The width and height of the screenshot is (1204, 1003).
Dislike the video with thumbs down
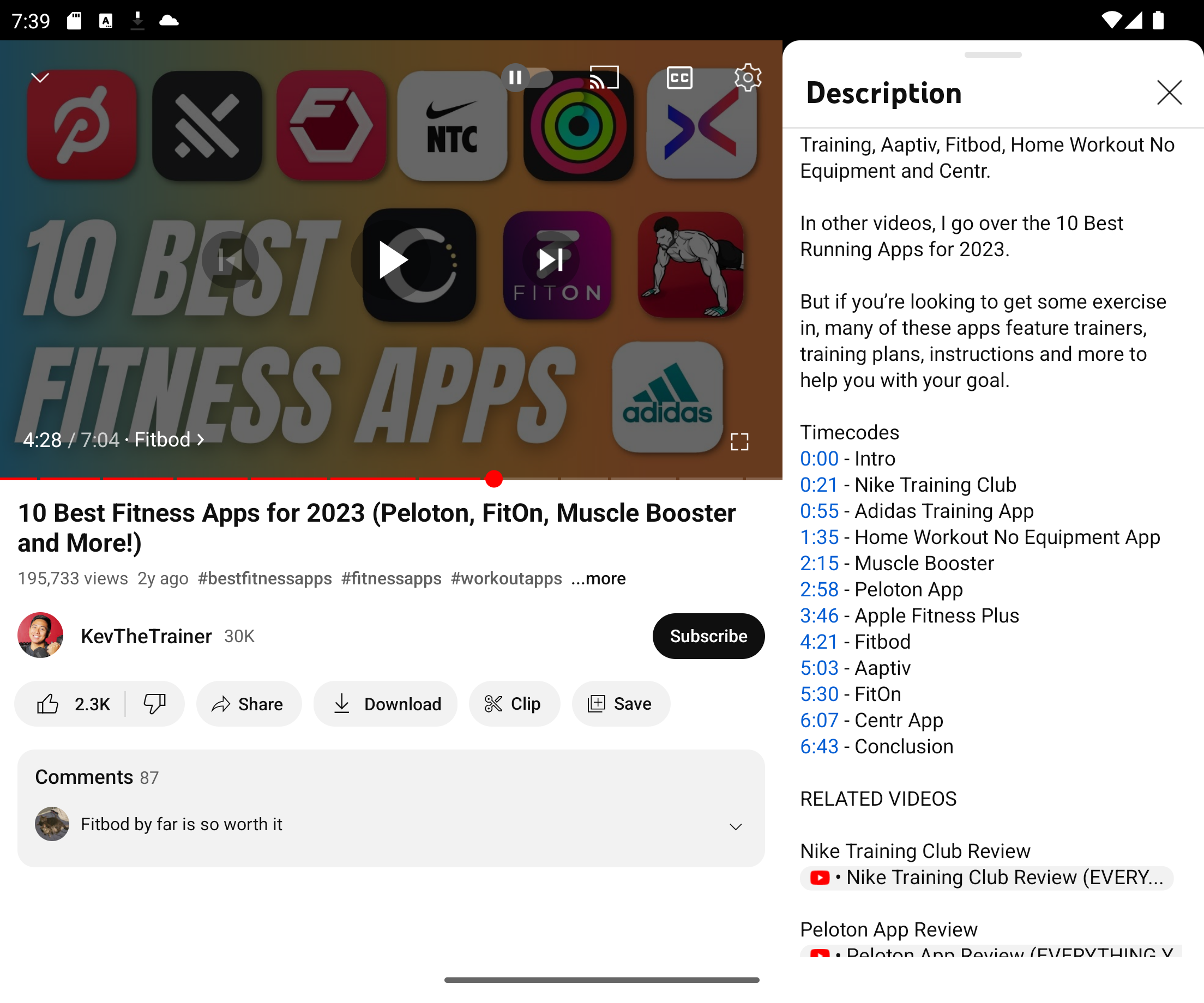point(155,704)
